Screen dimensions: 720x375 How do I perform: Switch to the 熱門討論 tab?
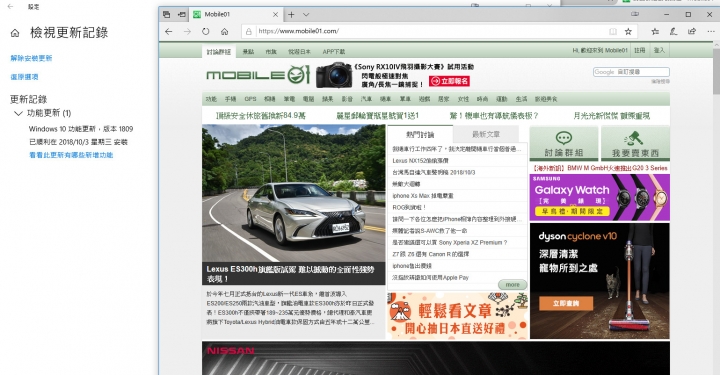click(x=420, y=134)
